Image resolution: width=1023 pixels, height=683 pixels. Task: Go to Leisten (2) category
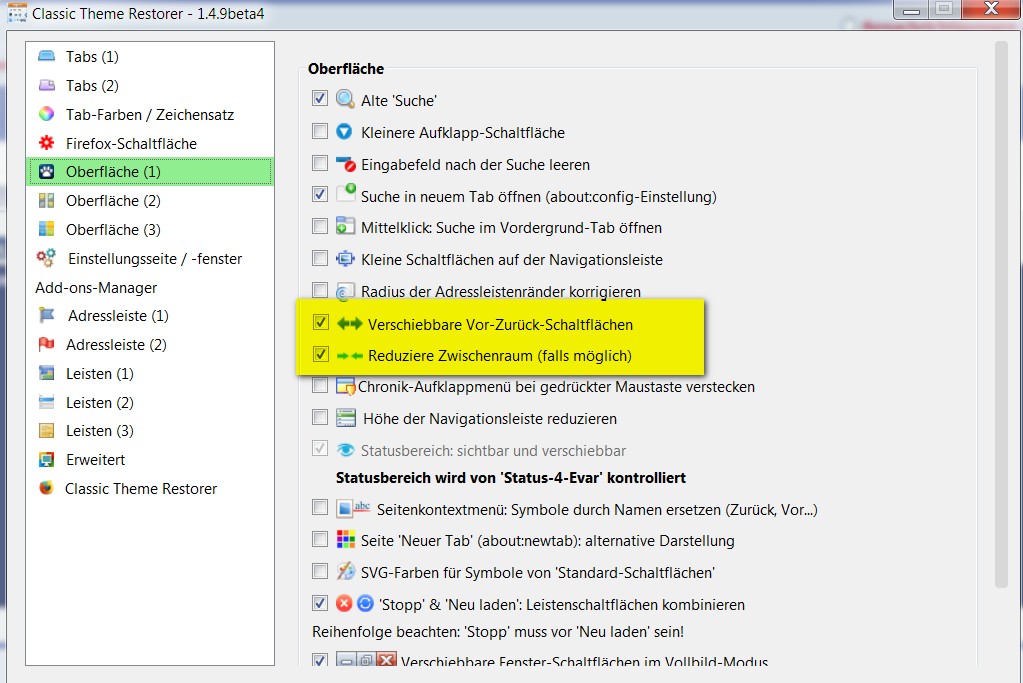(149, 402)
